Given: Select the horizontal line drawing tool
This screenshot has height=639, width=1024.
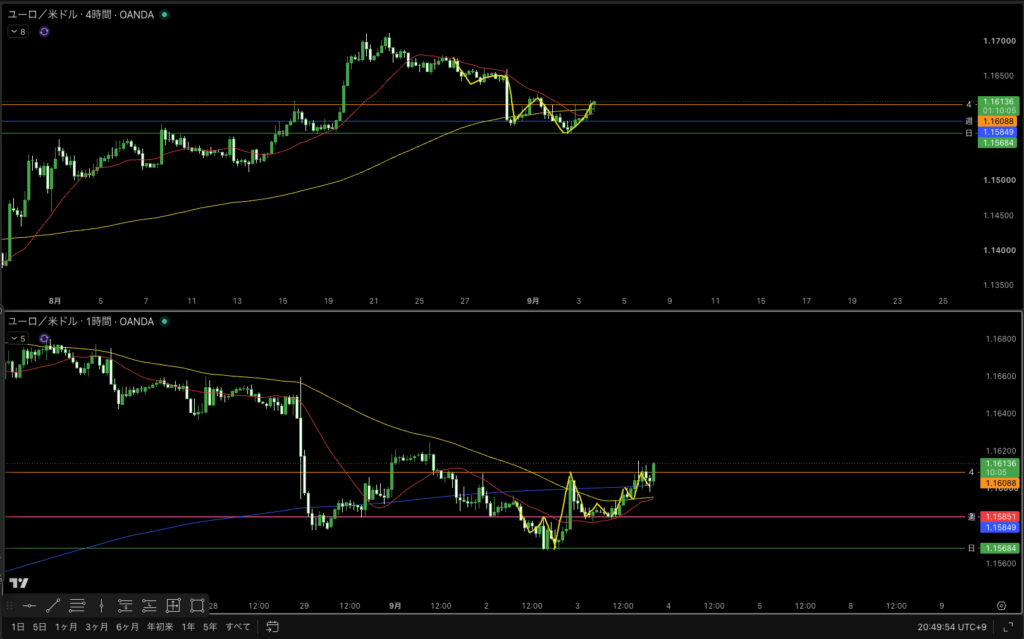Looking at the screenshot, I should pyautogui.click(x=29, y=606).
